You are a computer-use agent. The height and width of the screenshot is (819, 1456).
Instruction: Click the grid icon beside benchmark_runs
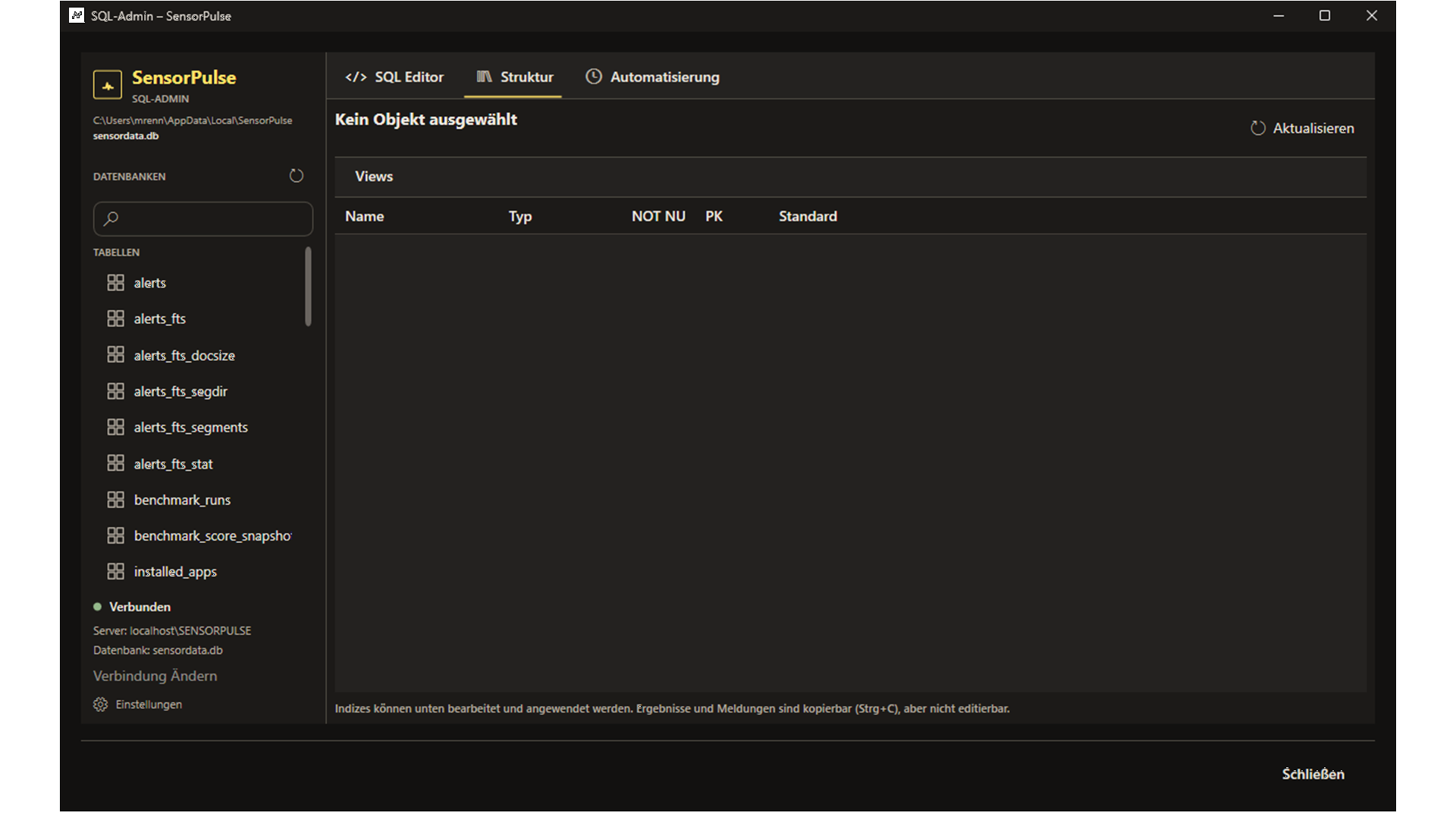click(115, 500)
